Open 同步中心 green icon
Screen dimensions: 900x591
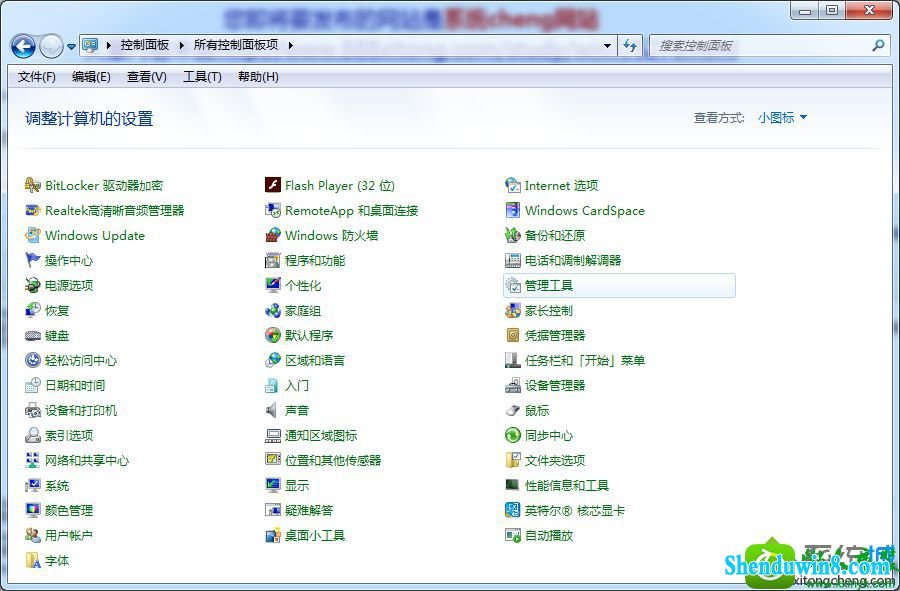pos(513,436)
